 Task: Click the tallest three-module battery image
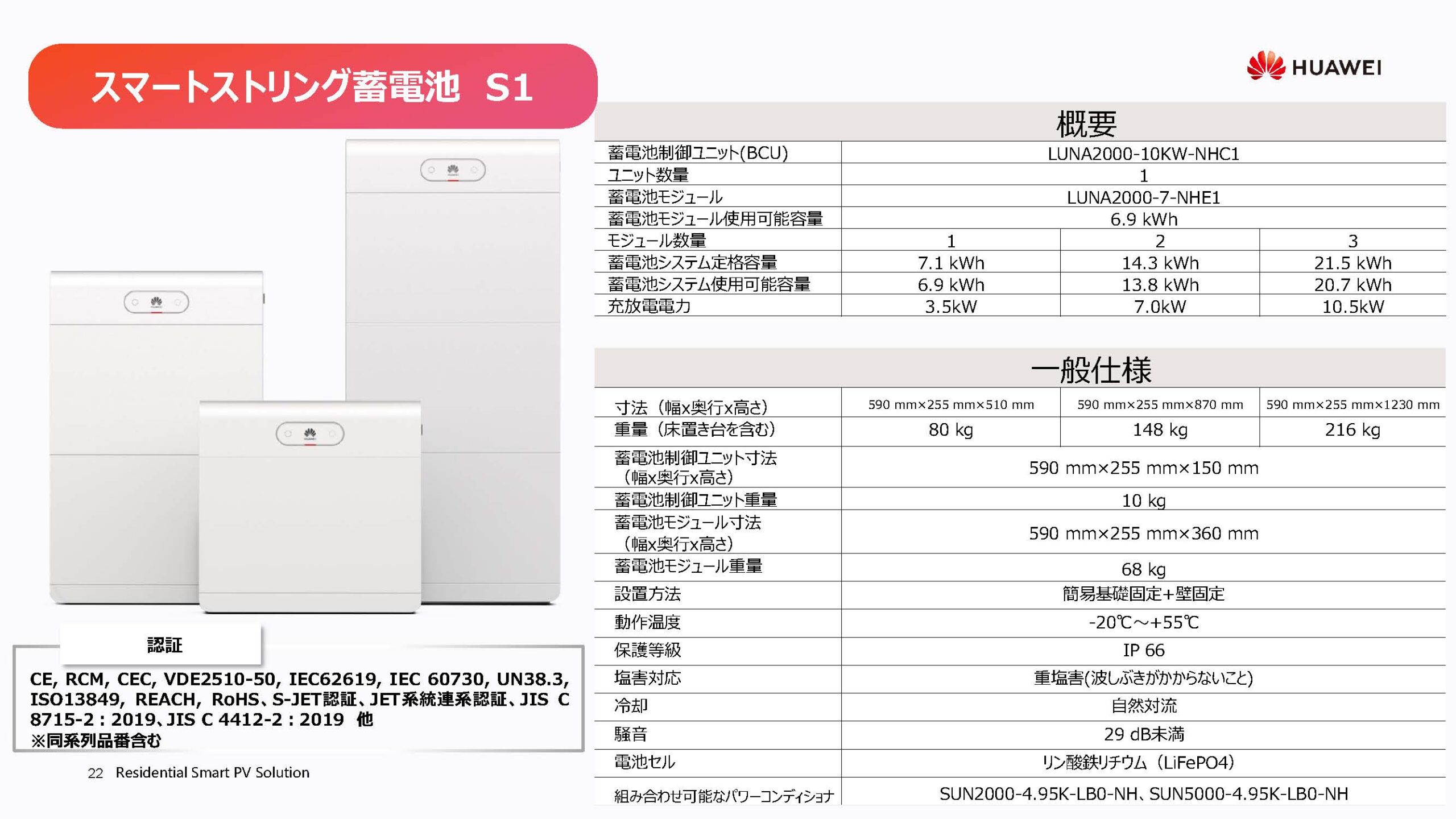coord(453,371)
